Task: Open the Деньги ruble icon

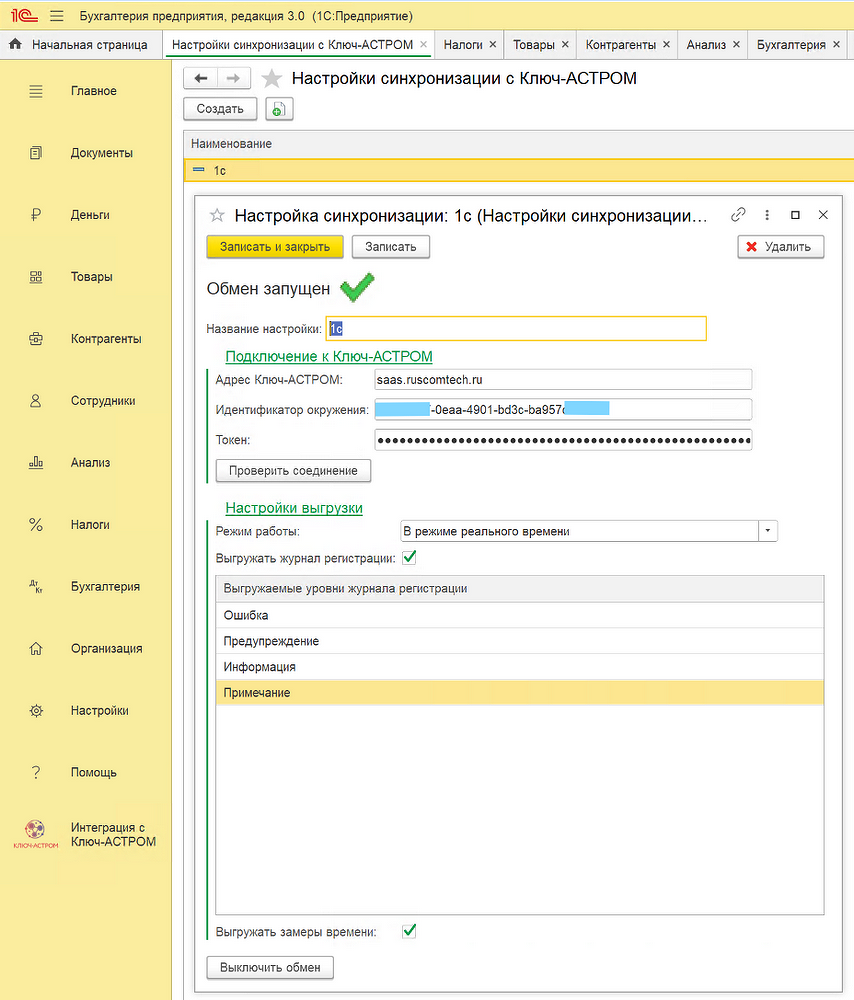Action: tap(36, 215)
